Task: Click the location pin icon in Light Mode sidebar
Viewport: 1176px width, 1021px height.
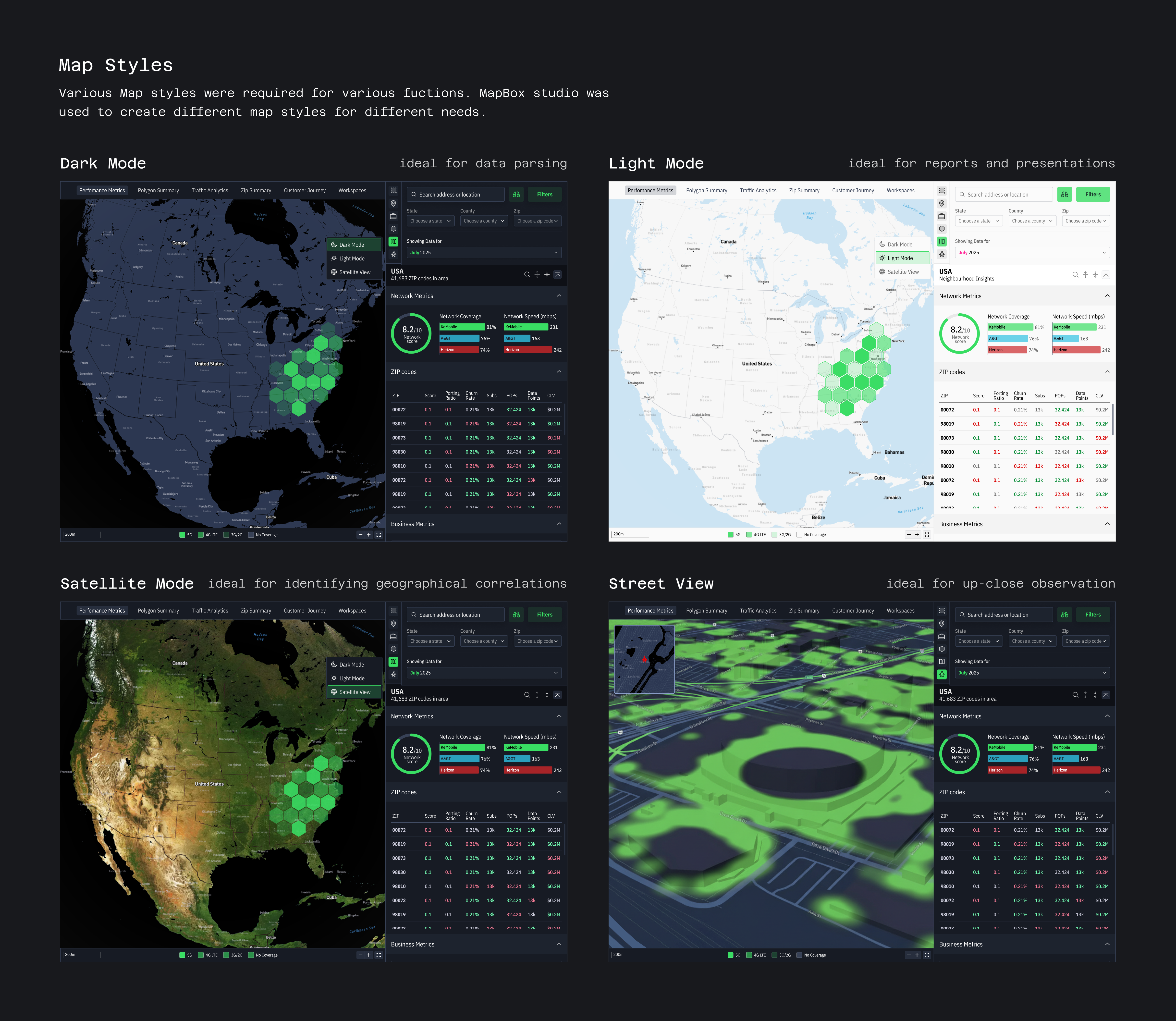Action: (x=942, y=203)
